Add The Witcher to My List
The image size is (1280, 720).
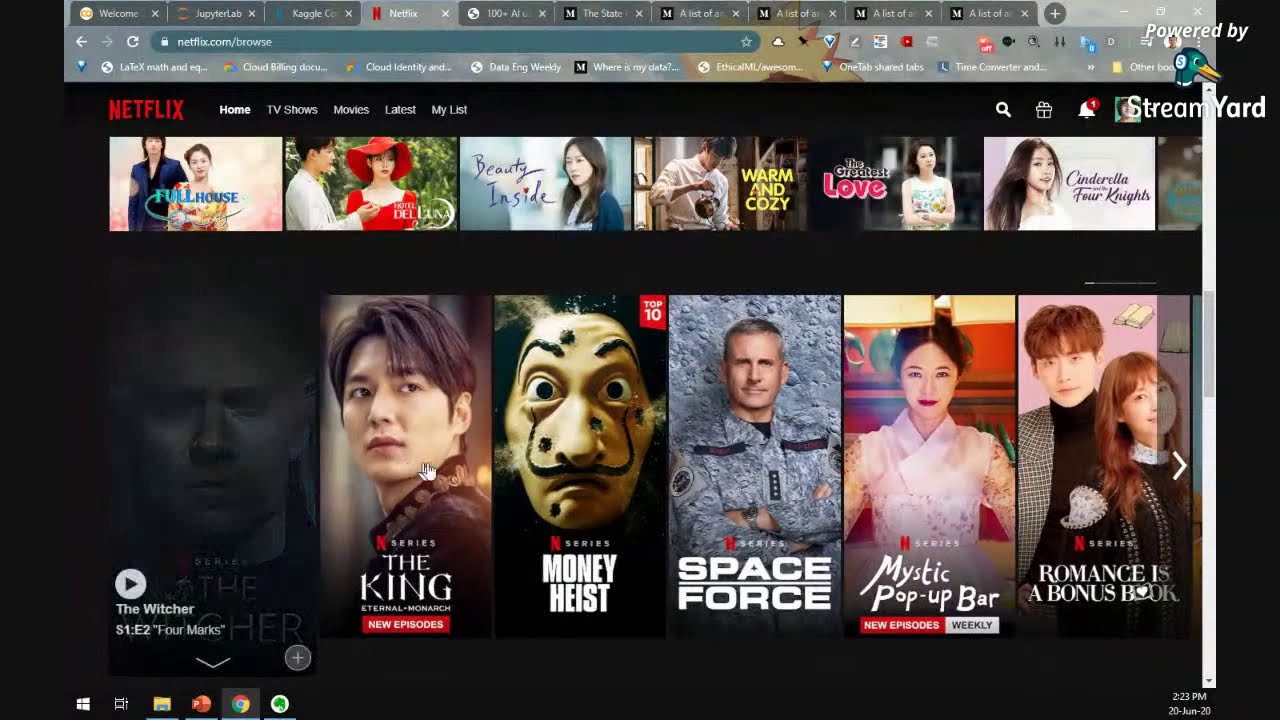(297, 657)
